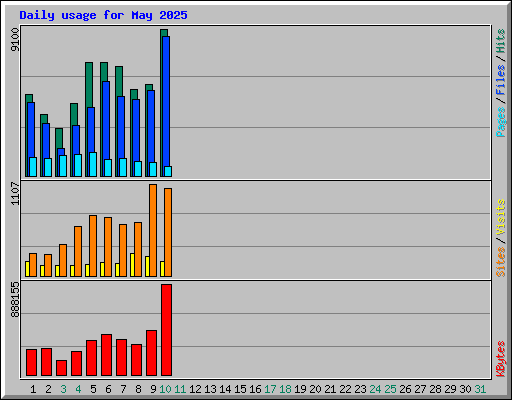Screen dimensions: 512x400
Task: Click the red KBytes bar for day 10
Action: click(x=166, y=330)
